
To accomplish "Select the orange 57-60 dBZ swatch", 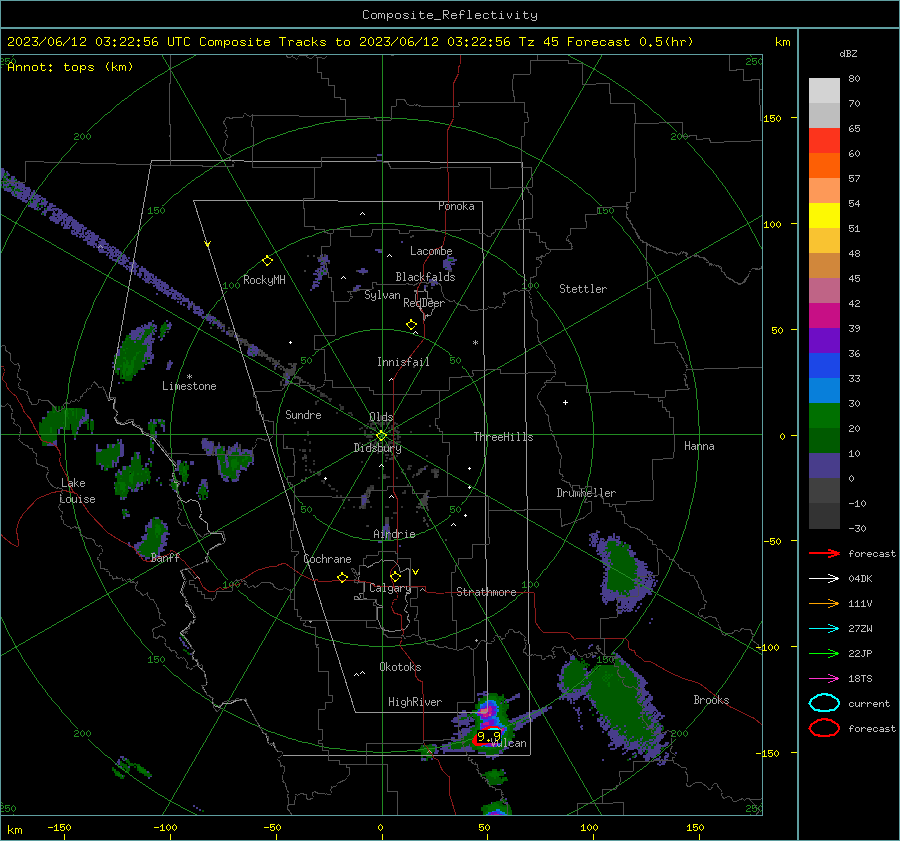I will pos(824,166).
